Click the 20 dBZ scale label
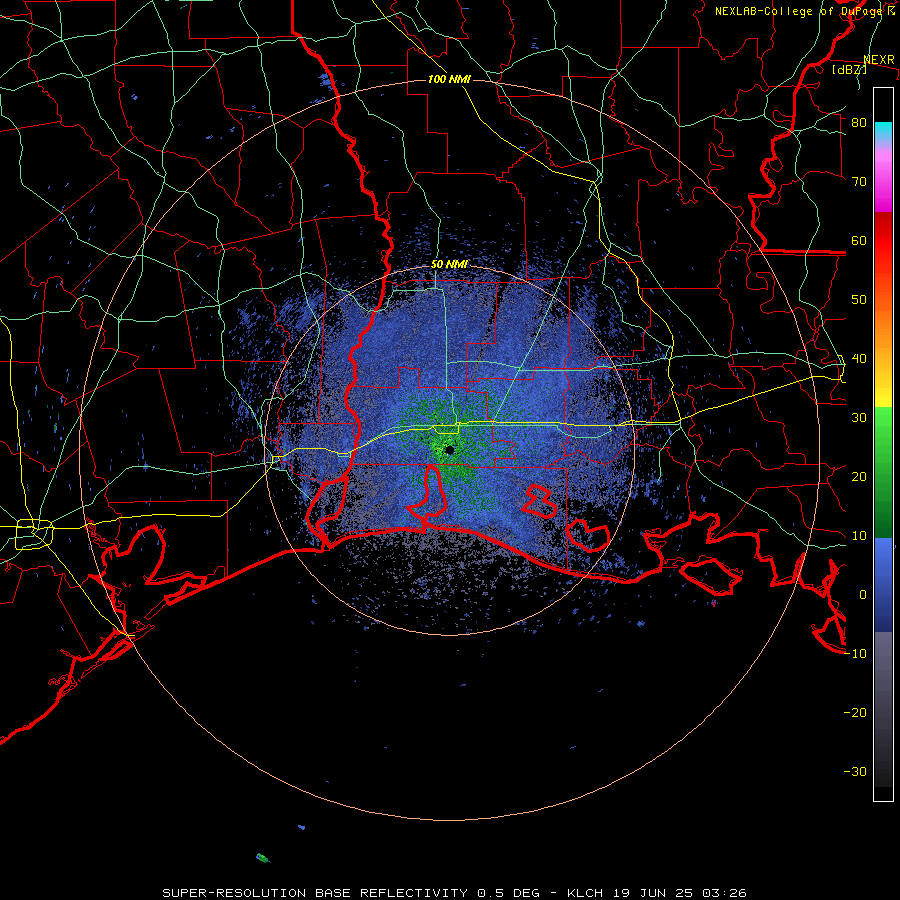 pyautogui.click(x=859, y=476)
